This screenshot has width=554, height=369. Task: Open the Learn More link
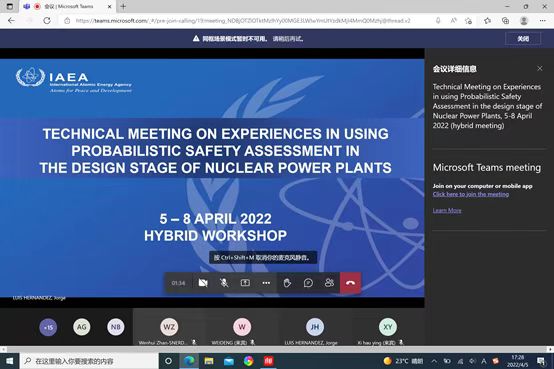pos(447,210)
